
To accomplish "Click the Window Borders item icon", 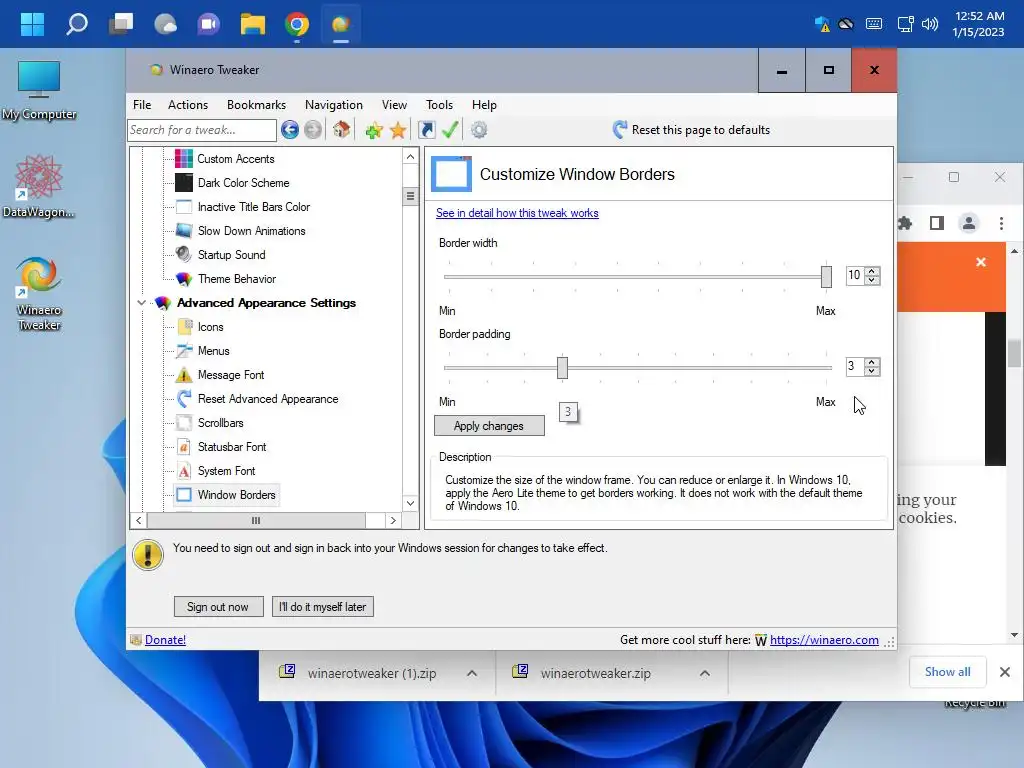I will pyautogui.click(x=184, y=494).
